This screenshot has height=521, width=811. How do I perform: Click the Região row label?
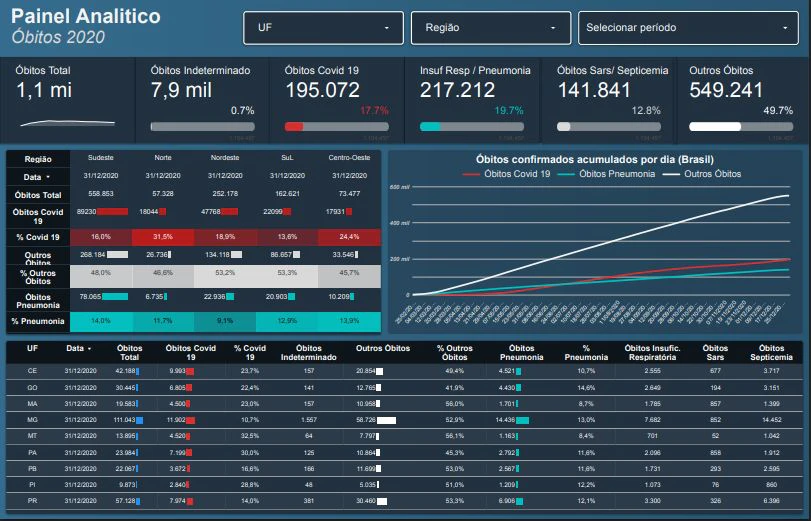[38, 159]
